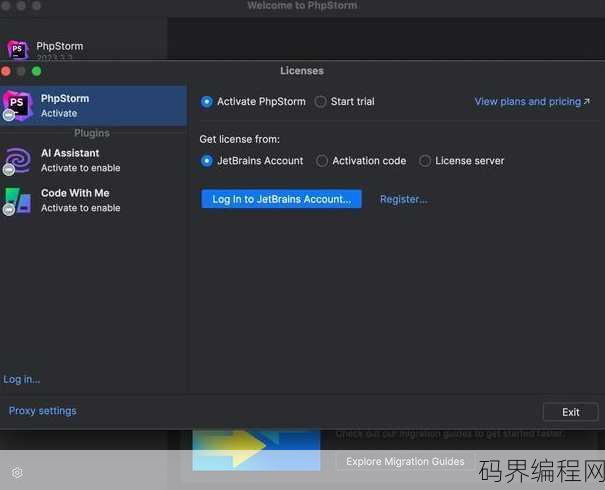Viewport: 605px width, 490px height.
Task: Click PhpStorm logo in Welcome window header
Action: coord(17,49)
